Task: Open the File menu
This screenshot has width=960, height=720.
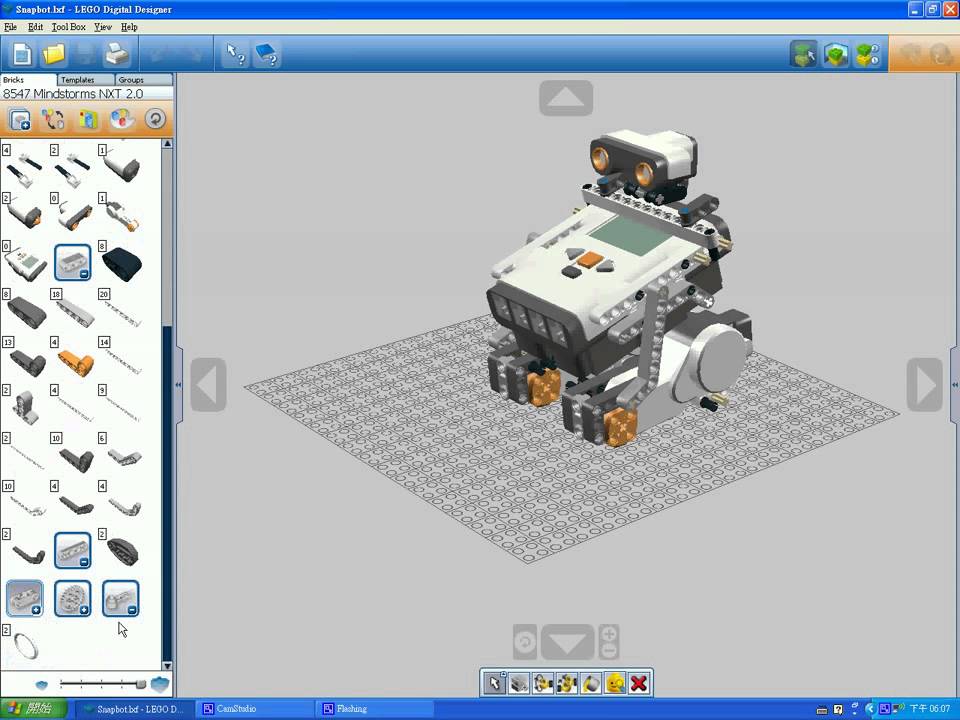Action: click(10, 27)
